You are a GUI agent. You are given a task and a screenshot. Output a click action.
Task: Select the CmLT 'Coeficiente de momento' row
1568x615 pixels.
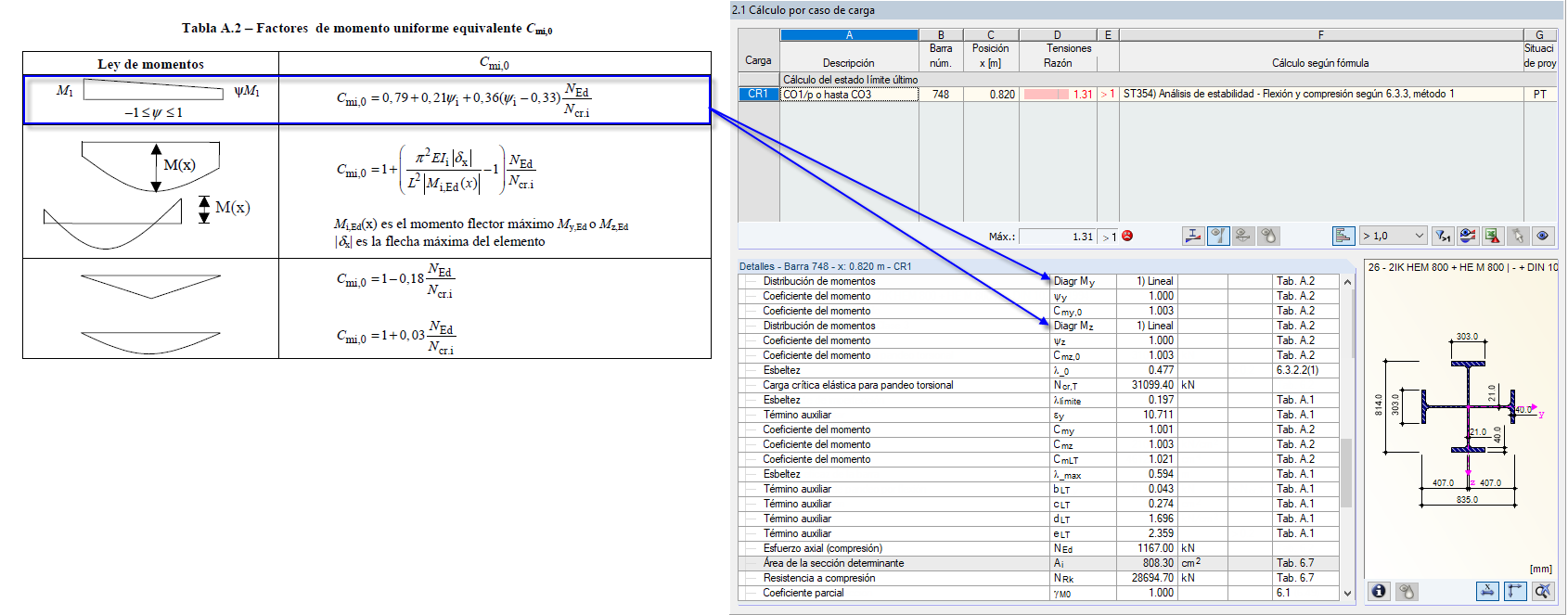coord(1039,459)
